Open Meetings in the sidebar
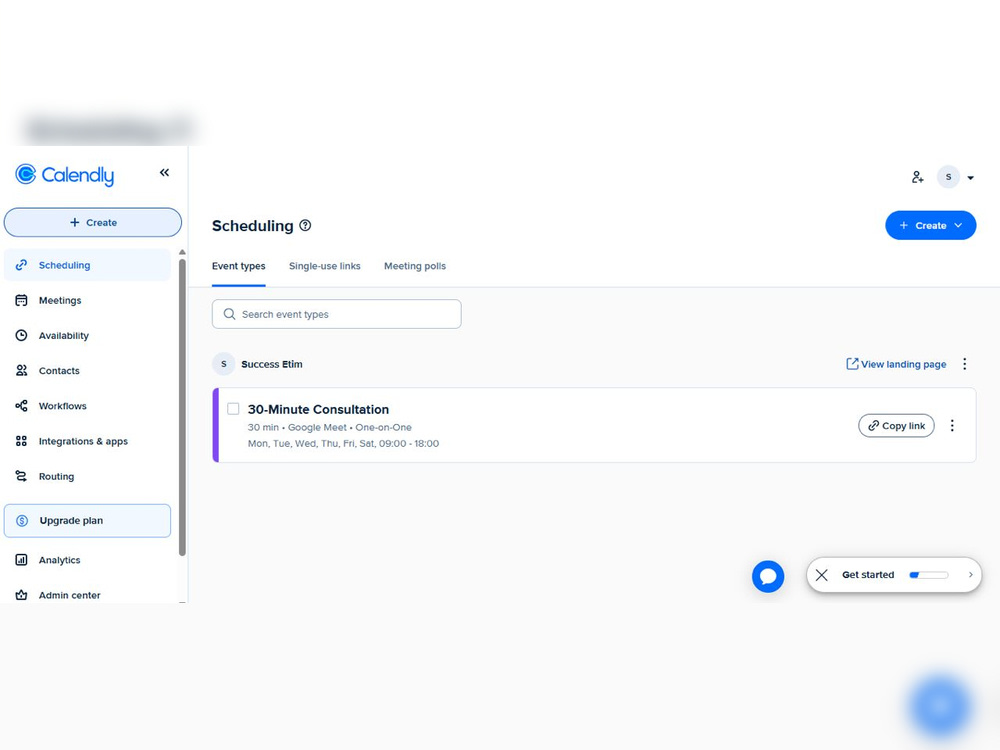This screenshot has width=1000, height=750. point(87,300)
